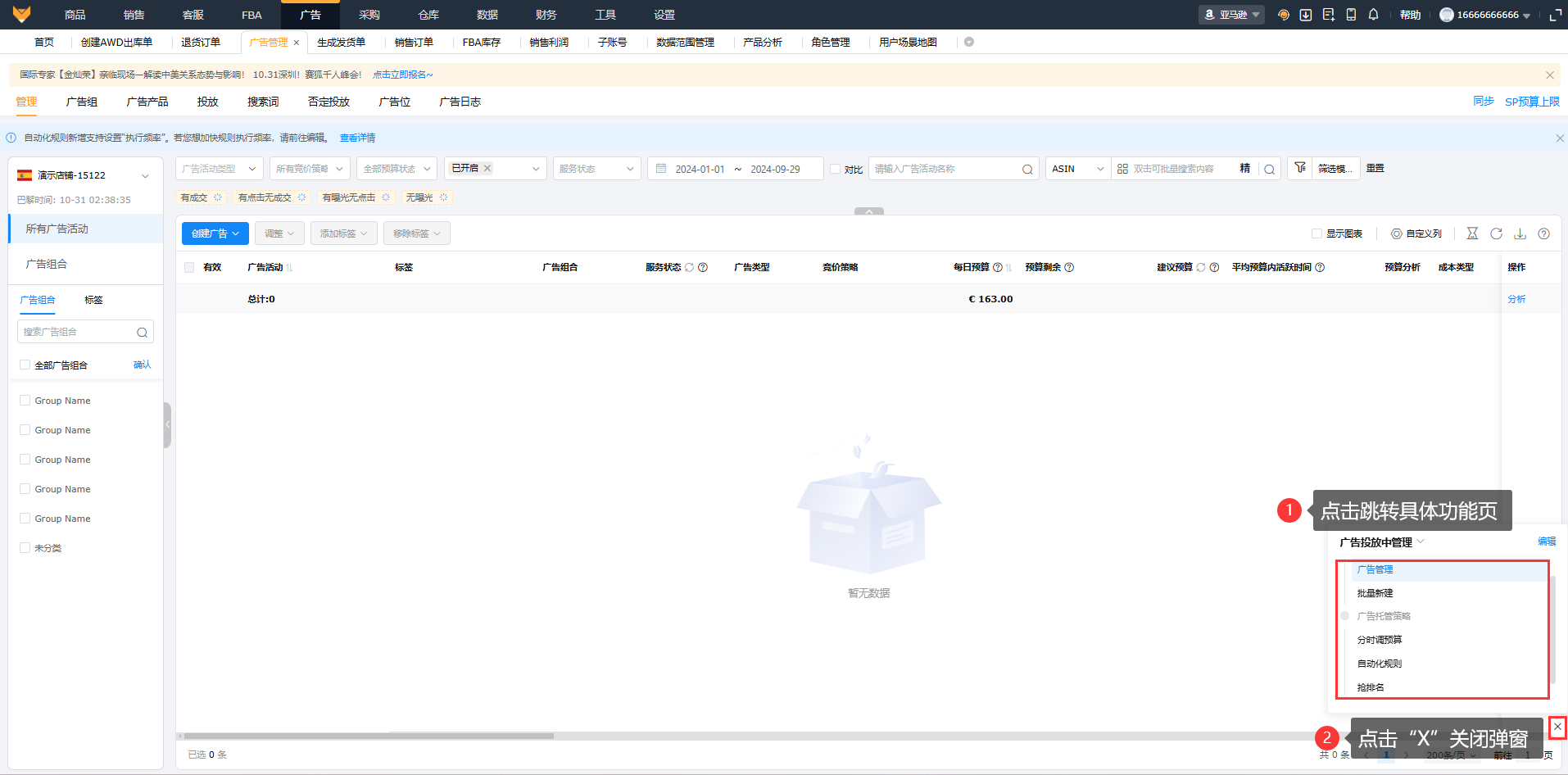This screenshot has height=775, width=1568.
Task: Click the round icon after 用户场景地图 tab
Action: (x=969, y=42)
